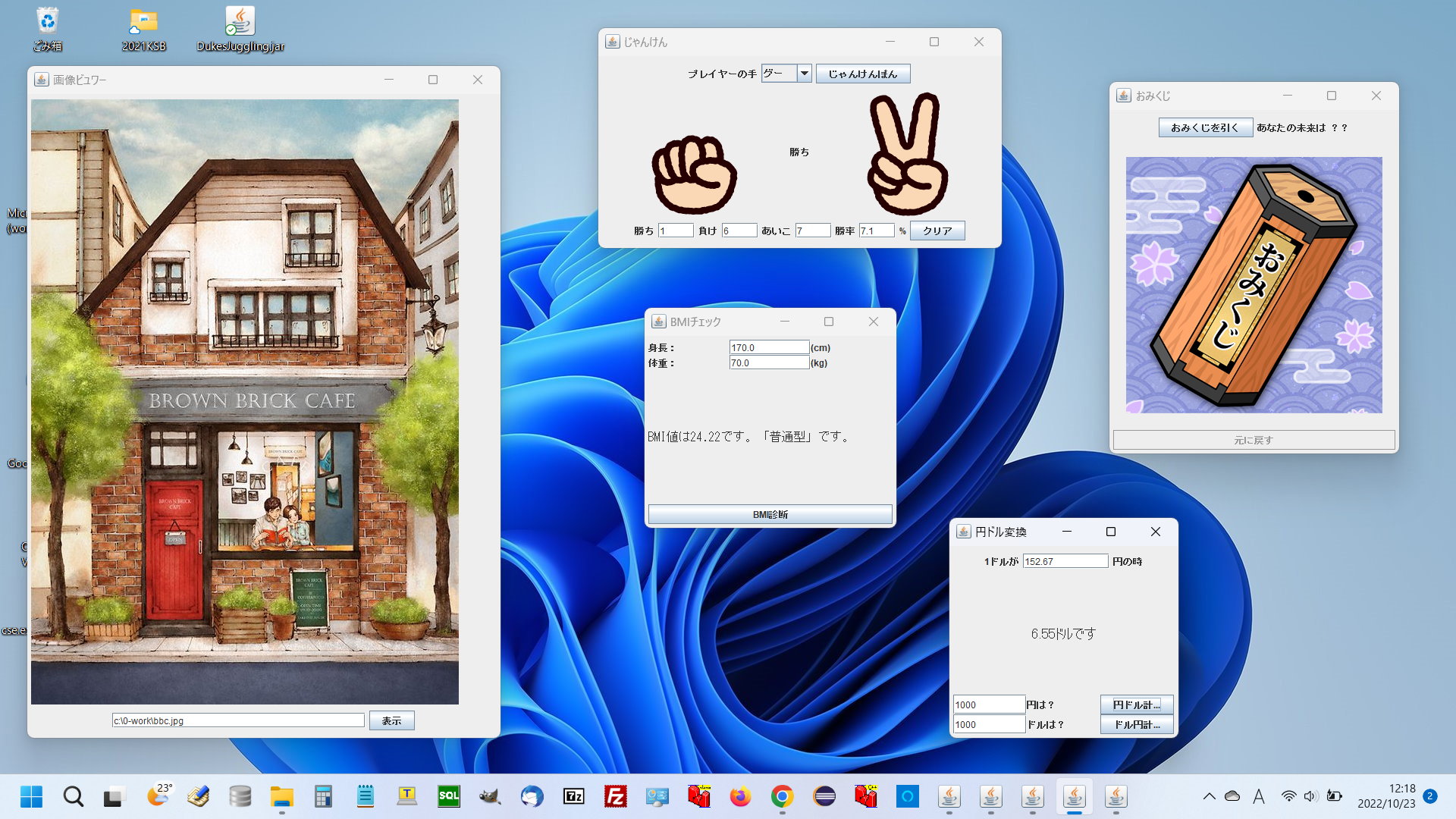Focus the dollar rate field 152.67
The width and height of the screenshot is (1456, 819).
(x=1065, y=561)
